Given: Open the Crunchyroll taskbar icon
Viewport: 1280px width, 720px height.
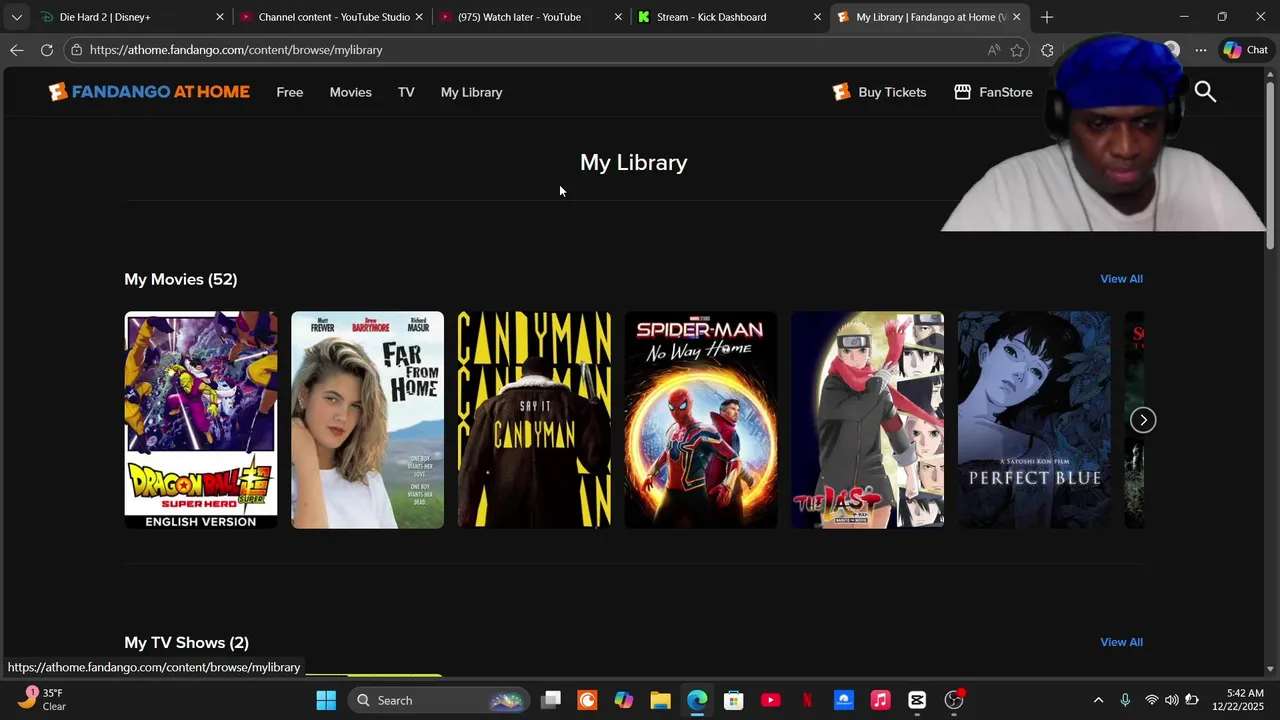Looking at the screenshot, I should coord(587,700).
